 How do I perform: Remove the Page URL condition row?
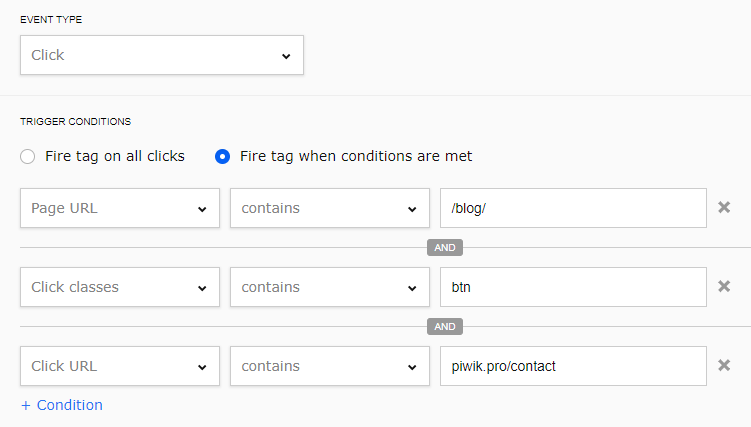(725, 208)
